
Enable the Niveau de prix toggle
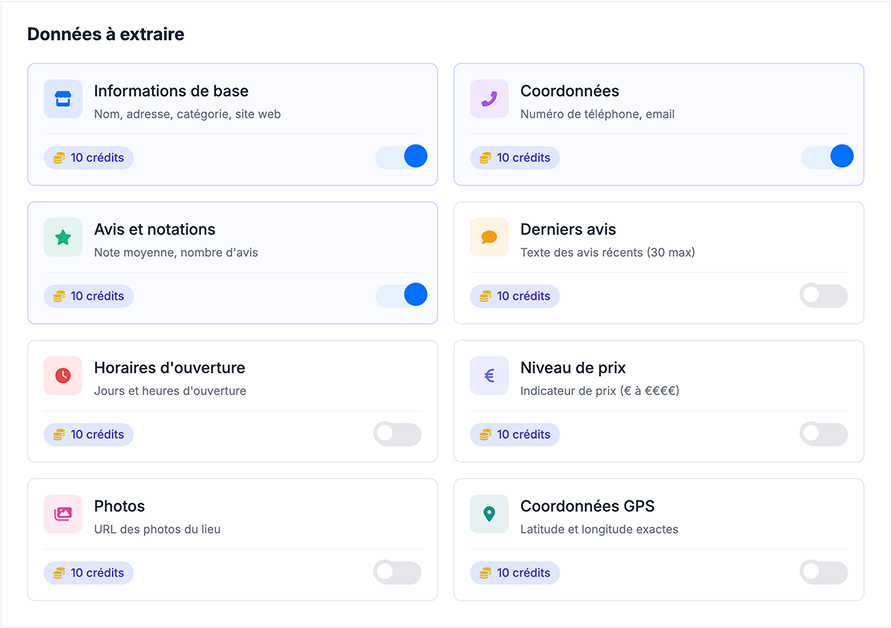(823, 434)
